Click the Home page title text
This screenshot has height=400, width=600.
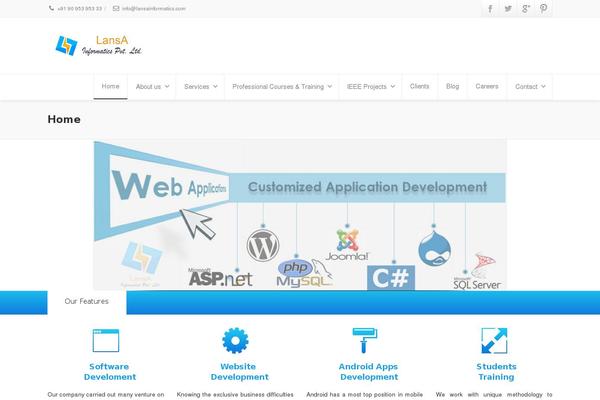click(64, 119)
